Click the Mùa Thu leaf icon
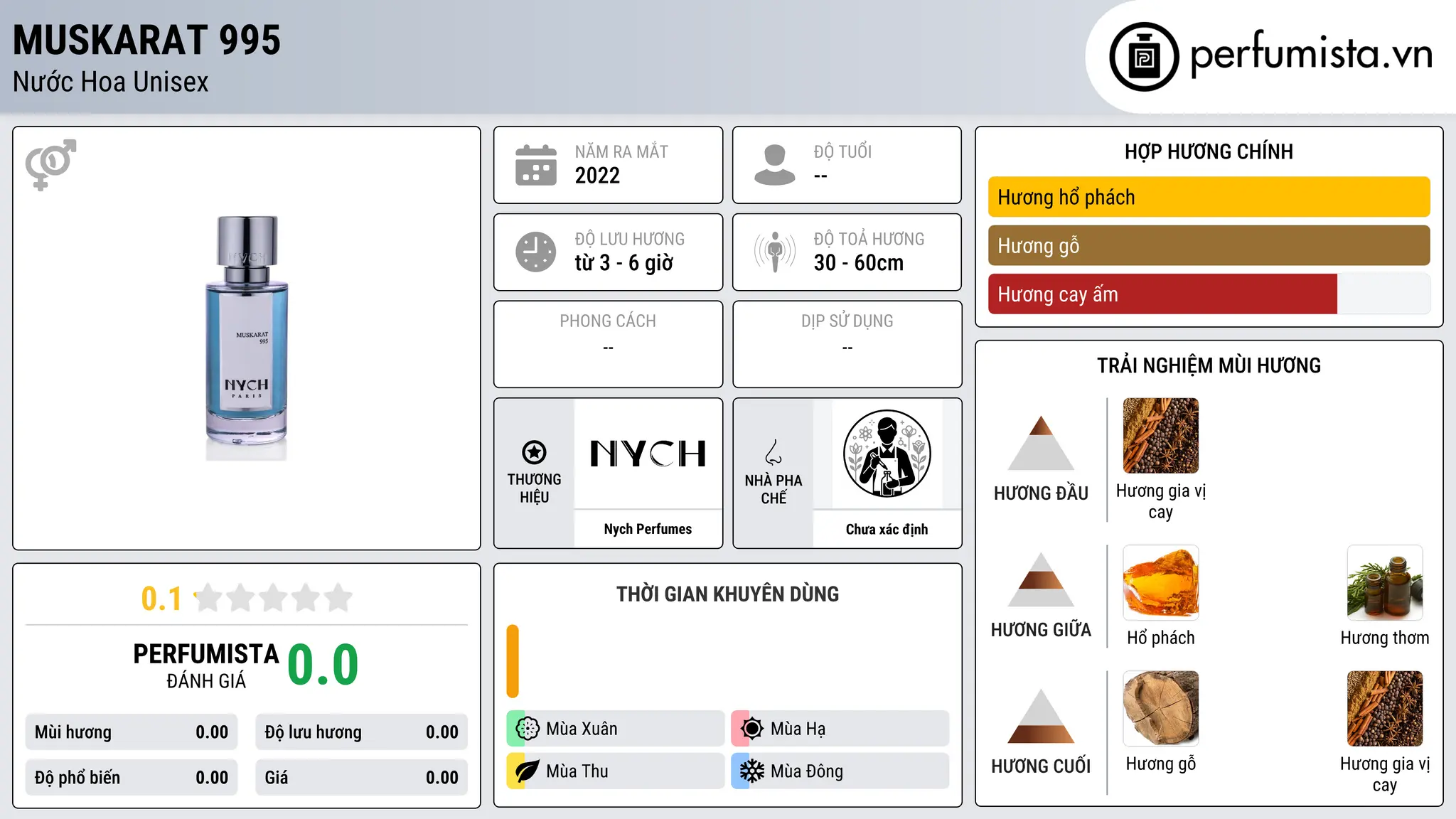The height and width of the screenshot is (819, 1456). pyautogui.click(x=527, y=771)
